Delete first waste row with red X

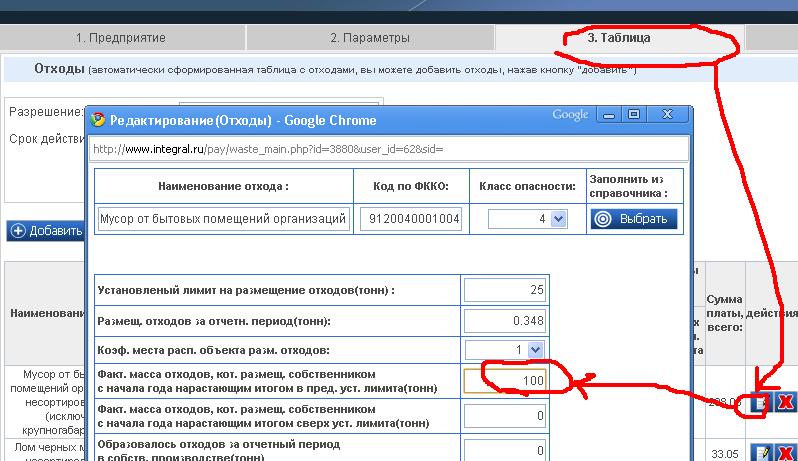(786, 402)
